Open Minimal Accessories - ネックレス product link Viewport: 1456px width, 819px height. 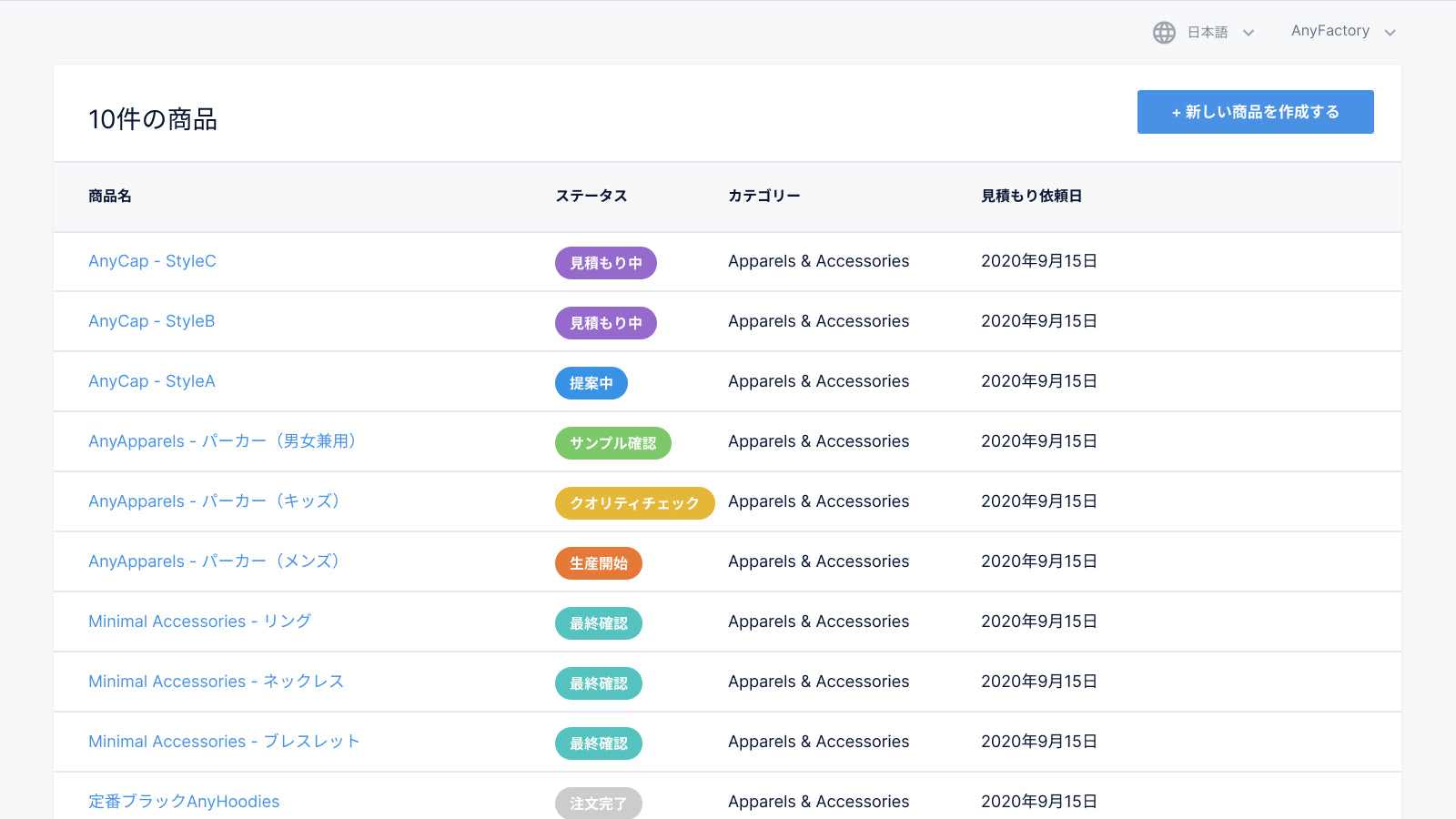point(216,682)
